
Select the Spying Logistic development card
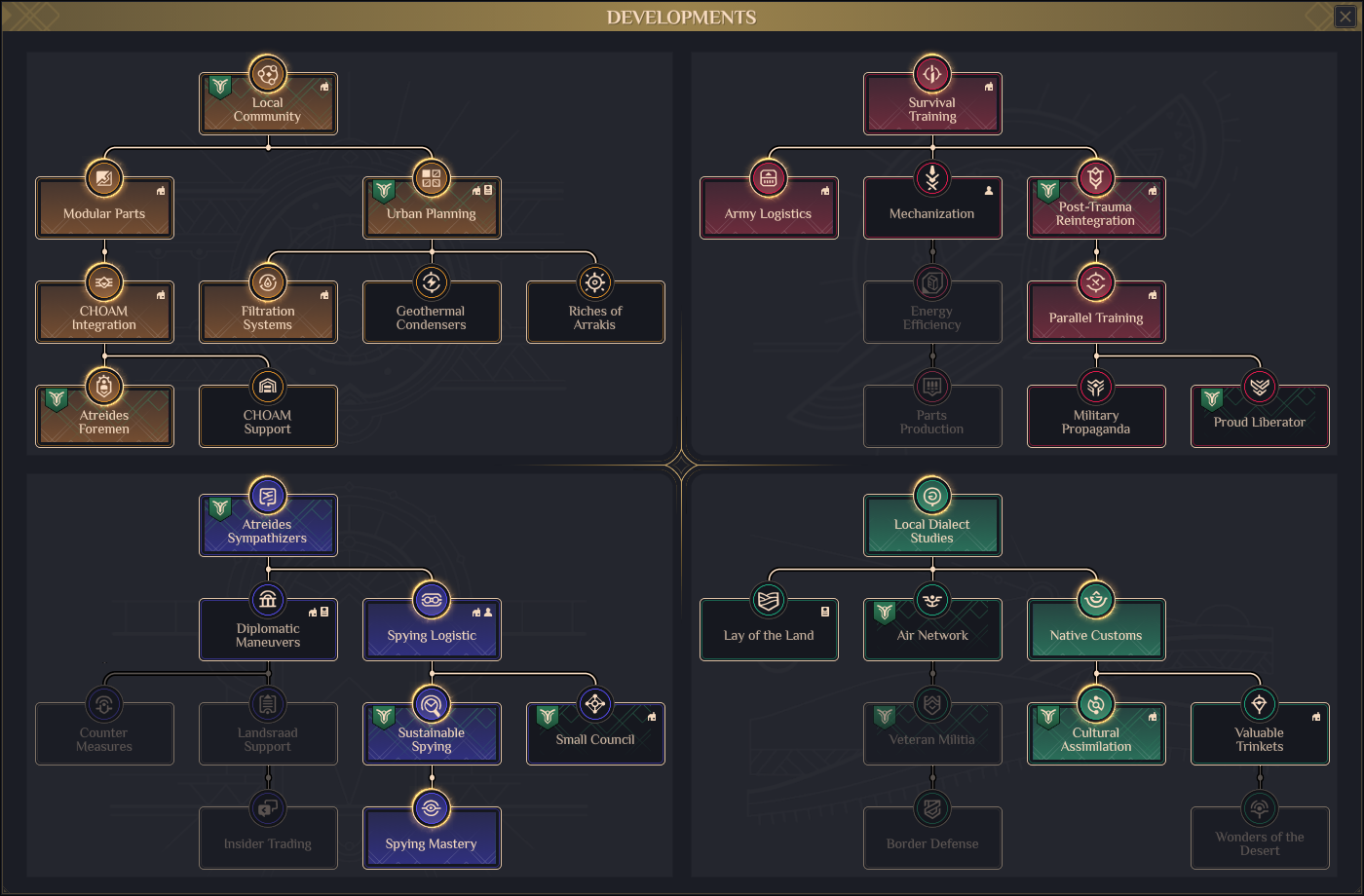tap(432, 629)
